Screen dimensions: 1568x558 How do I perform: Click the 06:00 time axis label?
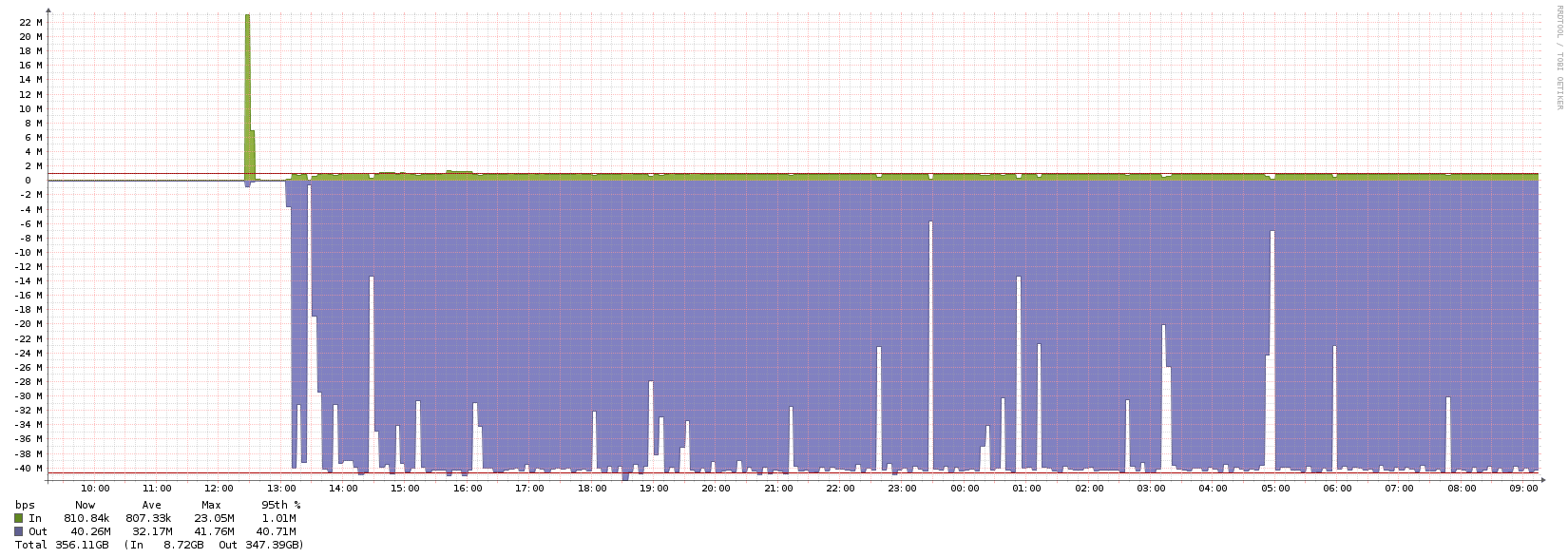(x=1338, y=489)
